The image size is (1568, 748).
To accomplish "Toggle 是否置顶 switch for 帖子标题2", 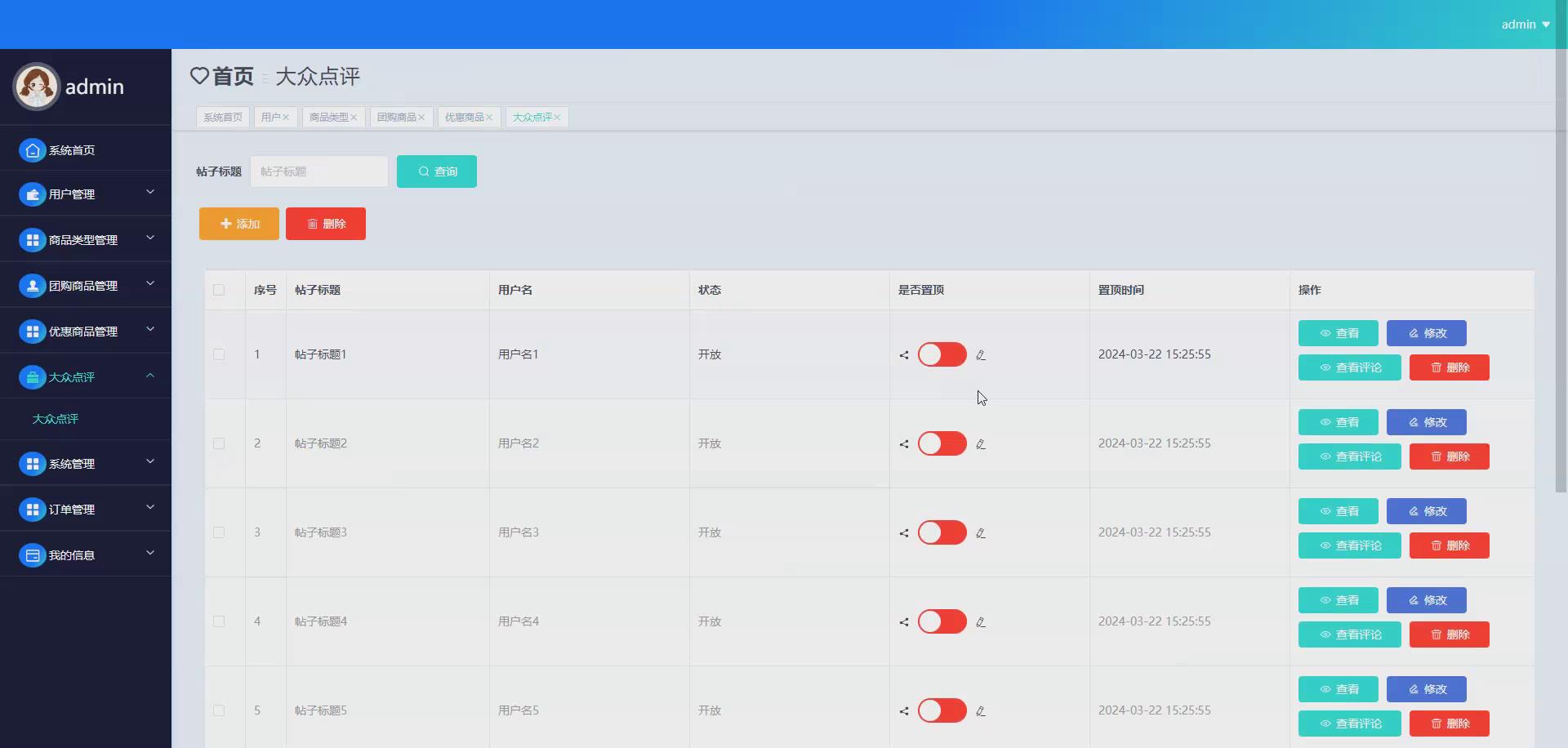I will [x=942, y=443].
